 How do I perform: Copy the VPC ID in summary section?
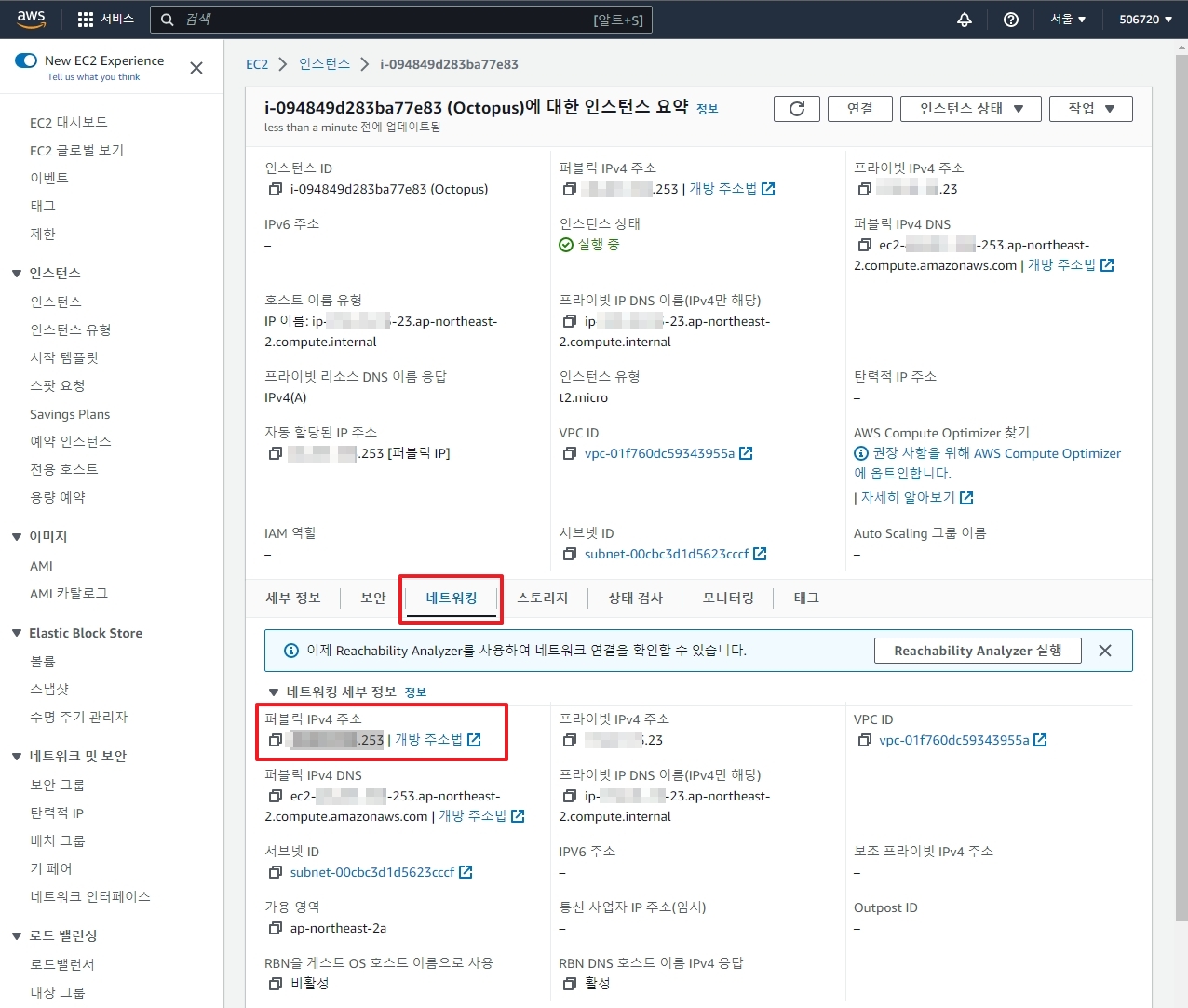pos(570,453)
